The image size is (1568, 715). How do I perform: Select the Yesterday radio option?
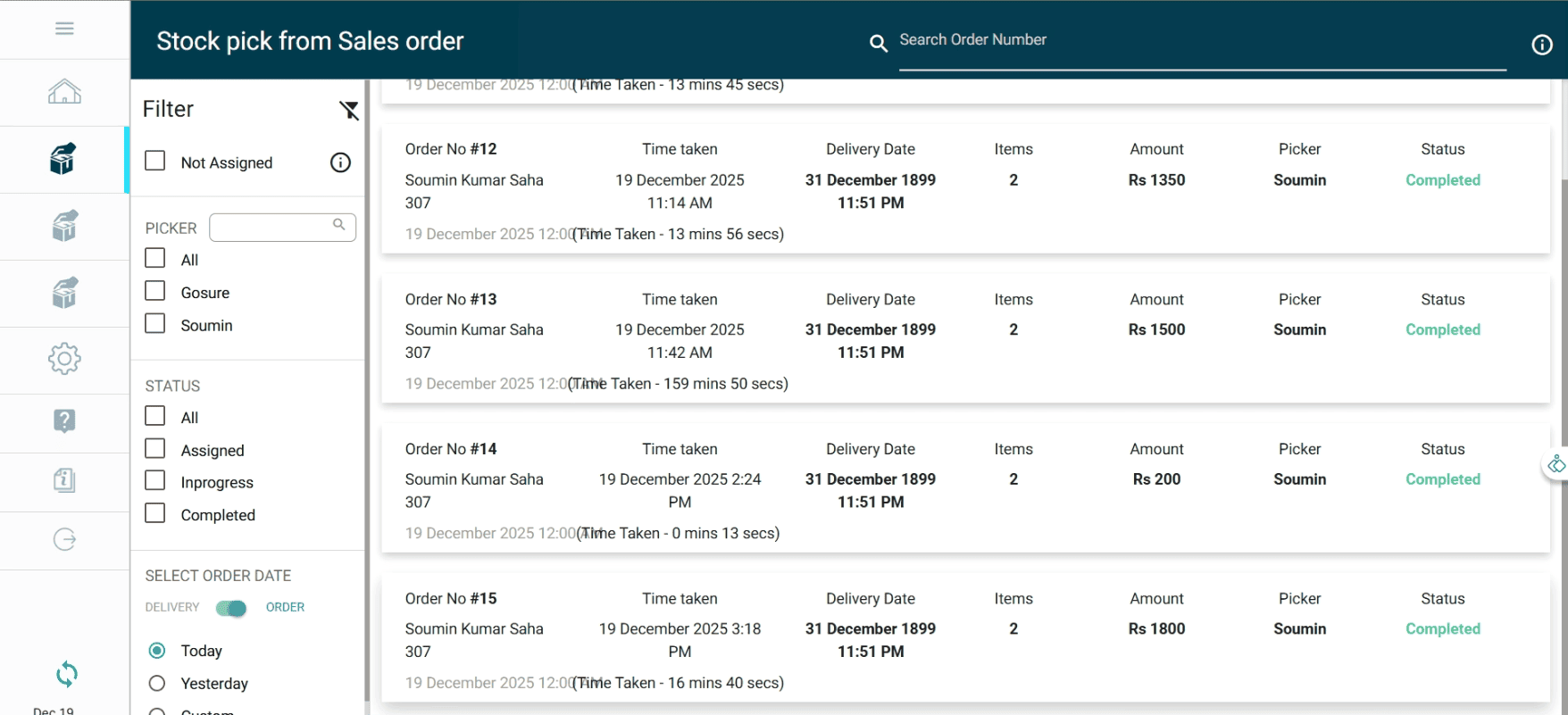point(157,684)
